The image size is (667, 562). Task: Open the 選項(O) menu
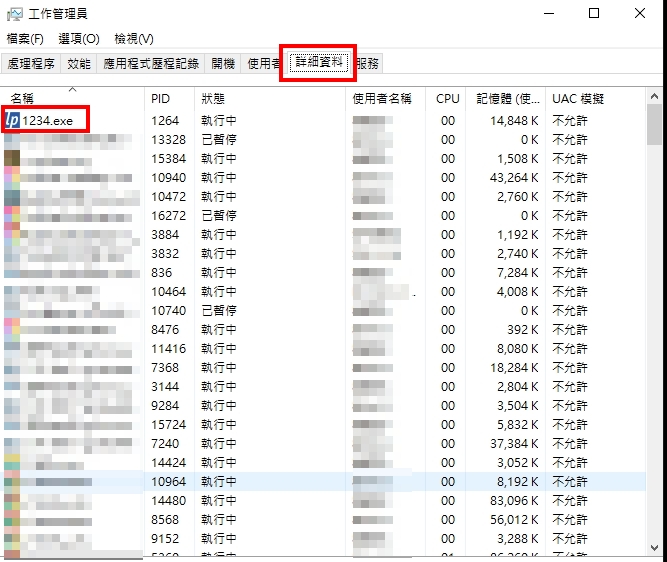[x=79, y=39]
